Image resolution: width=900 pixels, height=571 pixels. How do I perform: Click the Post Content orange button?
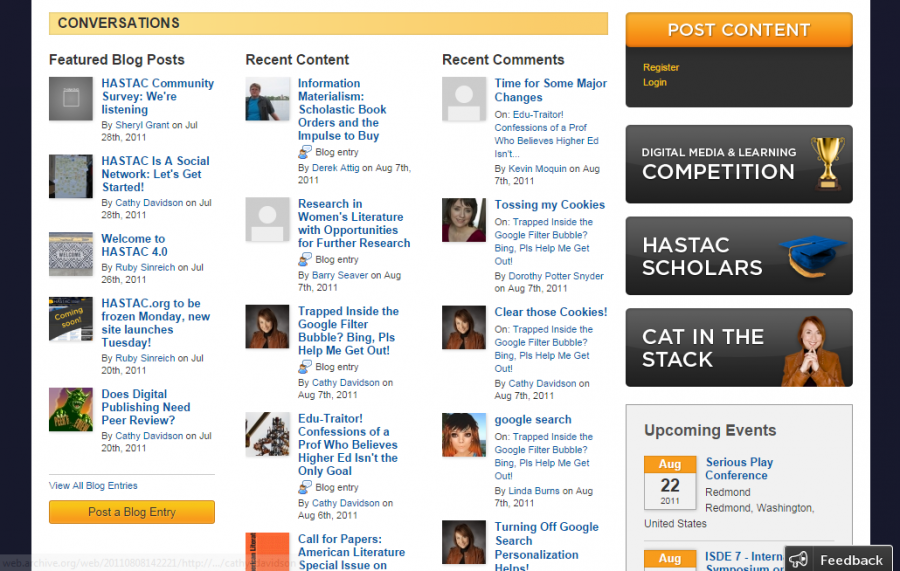pyautogui.click(x=739, y=30)
